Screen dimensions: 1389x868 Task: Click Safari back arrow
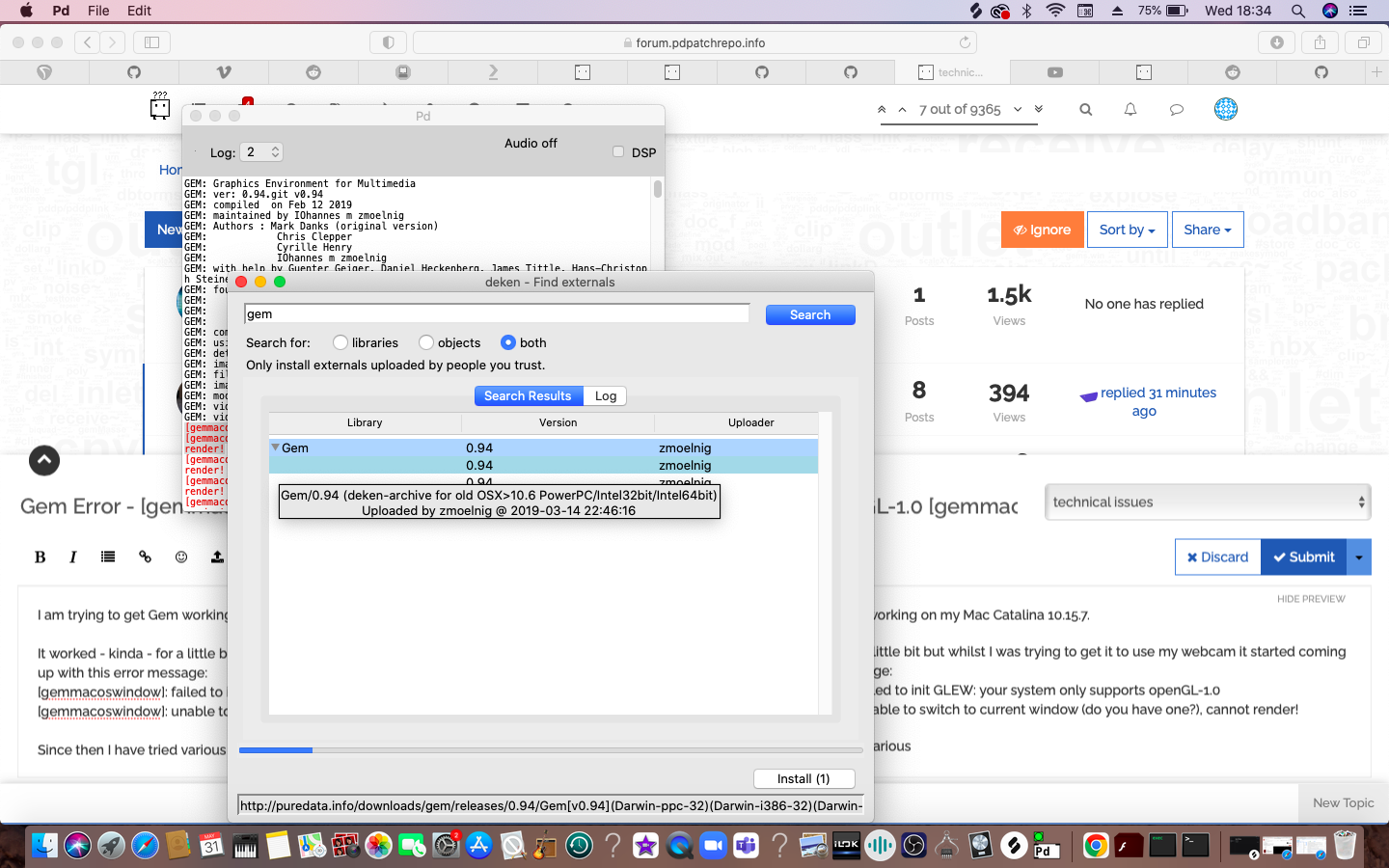pos(87,42)
